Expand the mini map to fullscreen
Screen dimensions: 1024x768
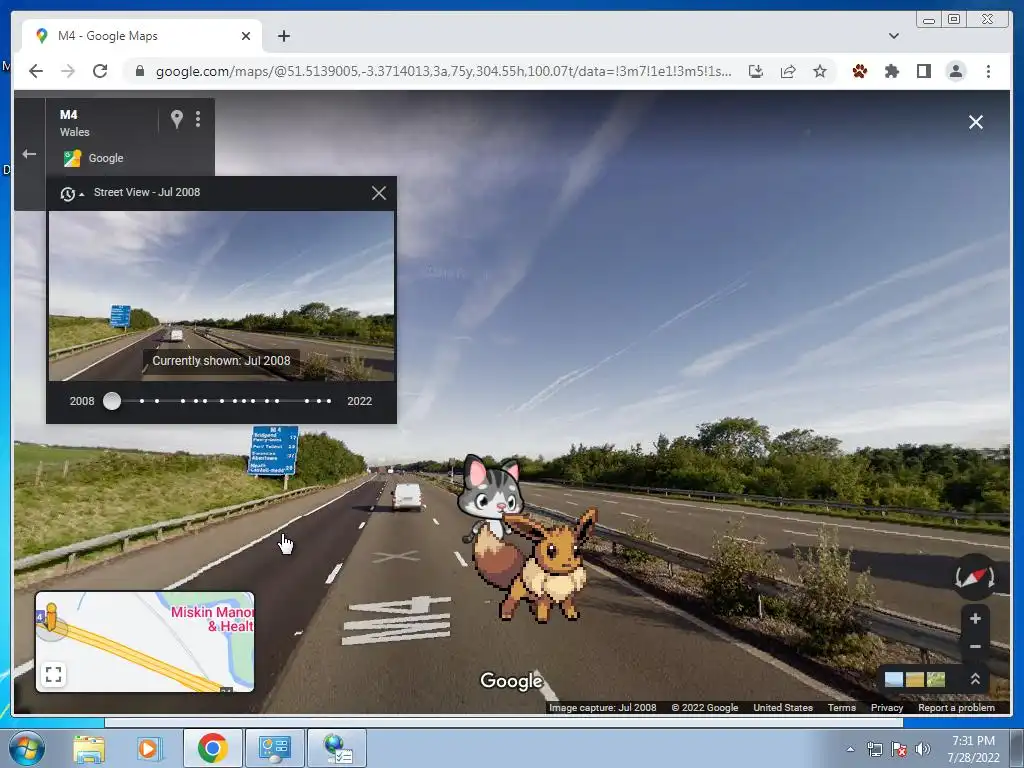pyautogui.click(x=54, y=674)
